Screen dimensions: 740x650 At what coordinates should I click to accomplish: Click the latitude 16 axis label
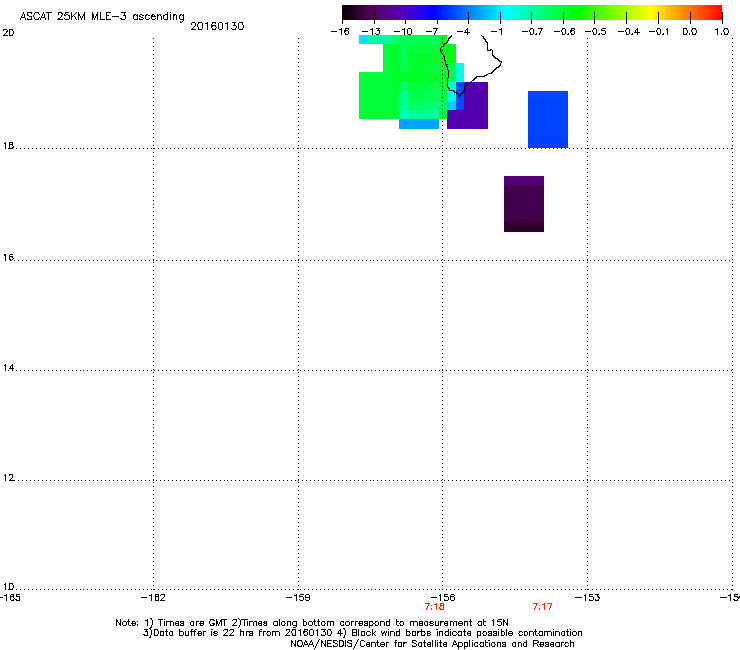[8, 258]
